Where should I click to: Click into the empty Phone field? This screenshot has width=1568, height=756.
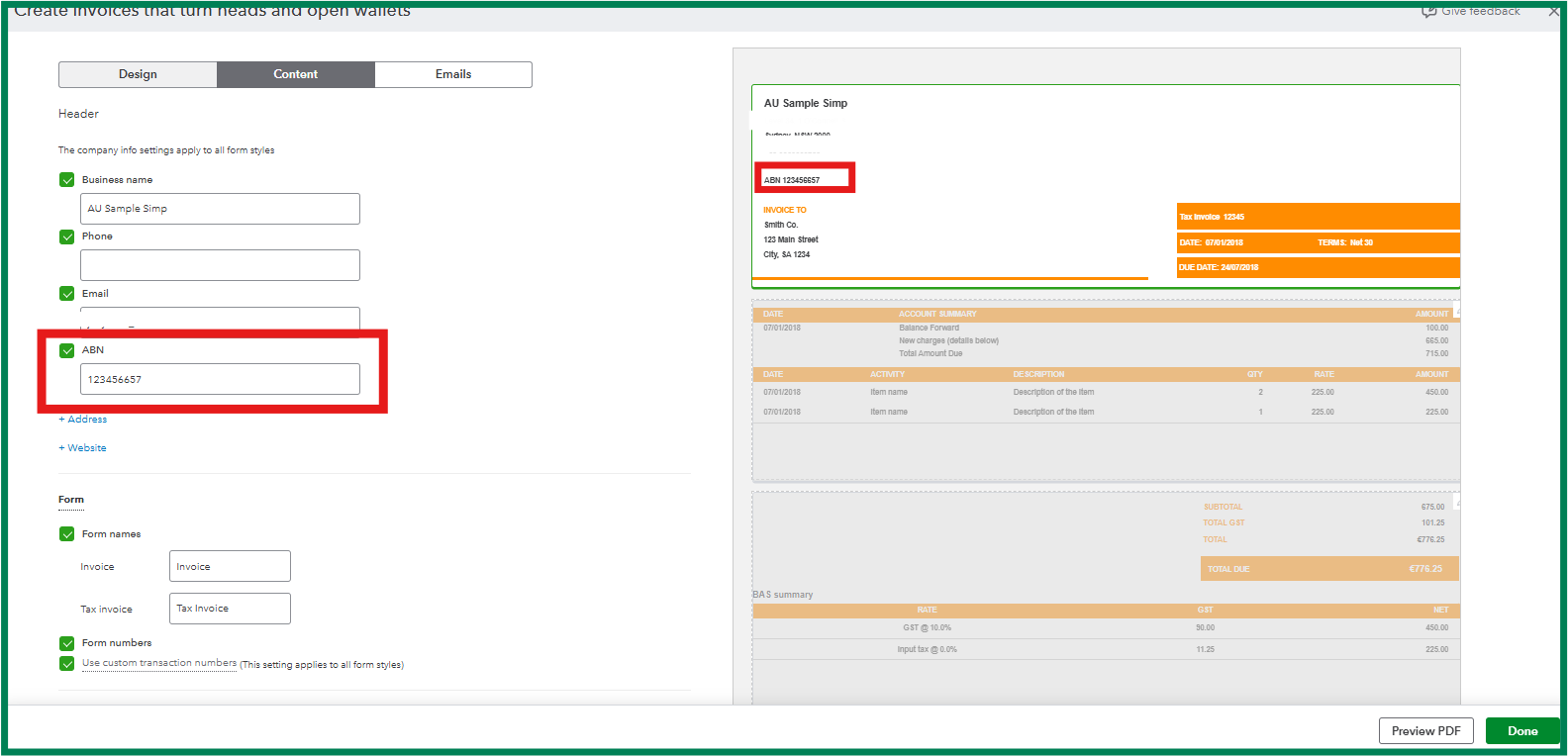(x=220, y=265)
